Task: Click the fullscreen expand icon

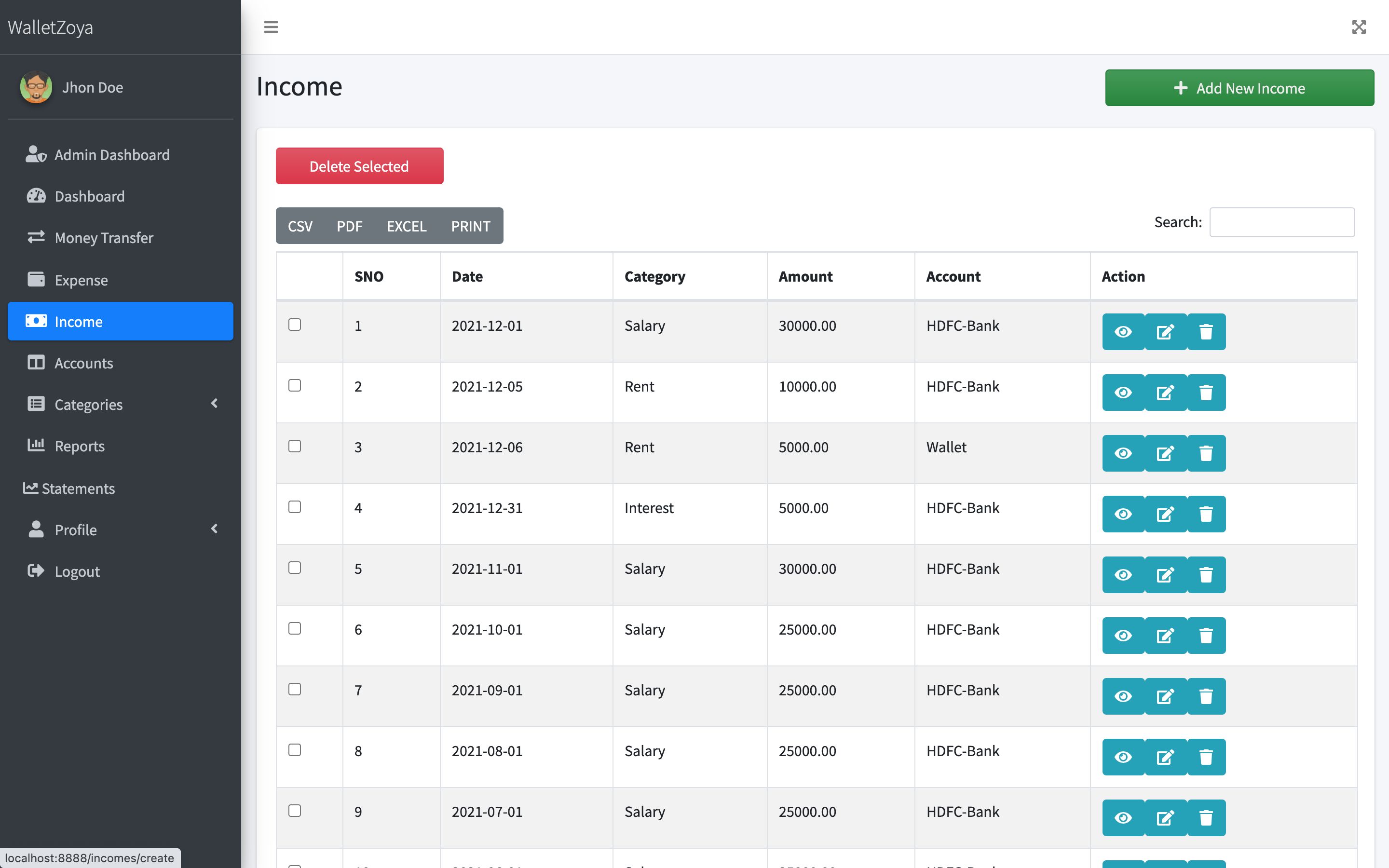Action: coord(1359,27)
